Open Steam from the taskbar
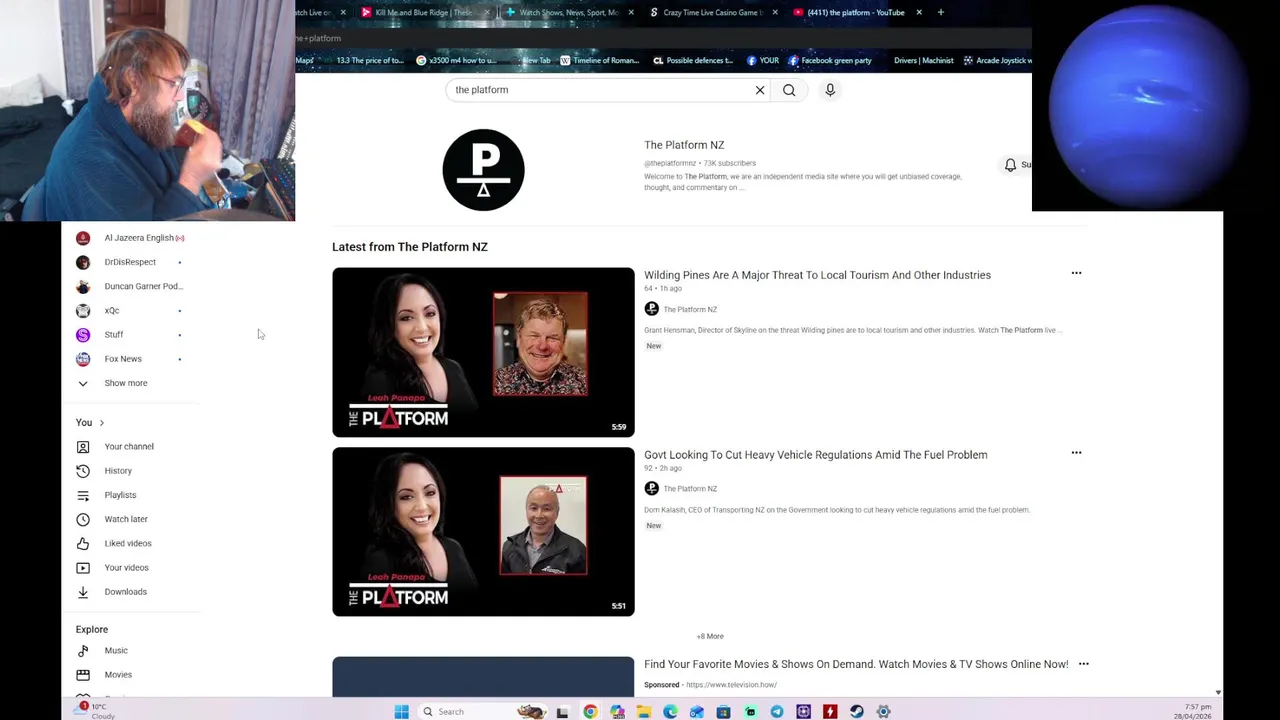The height and width of the screenshot is (720, 1280). click(856, 712)
